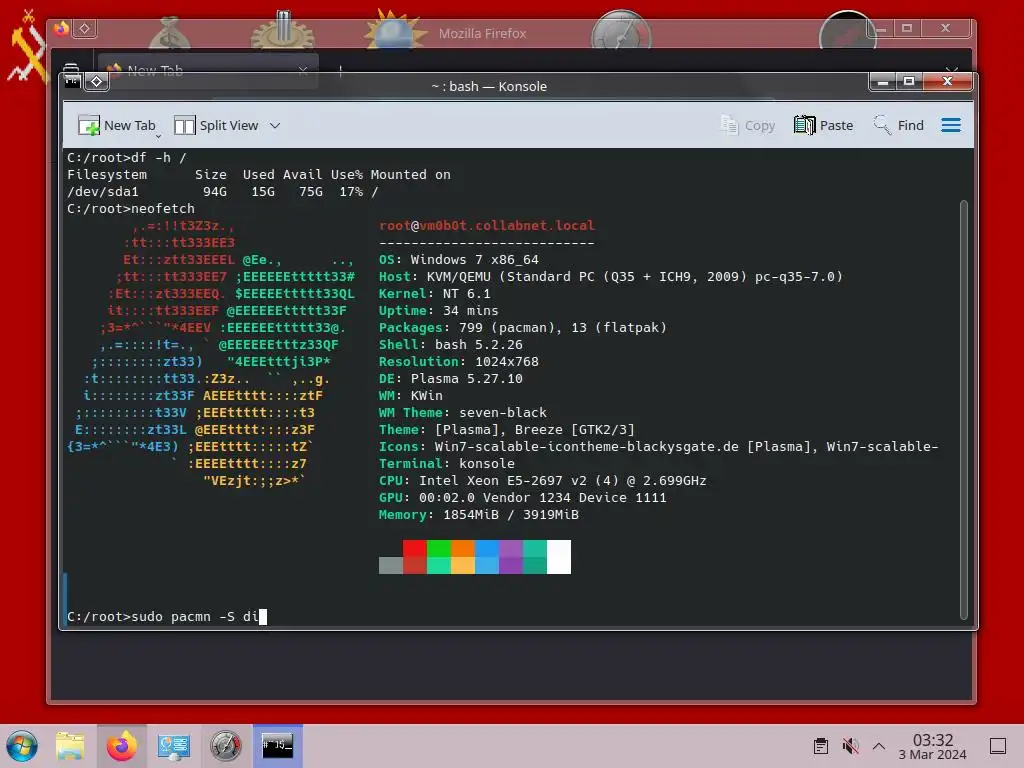
Task: Click the show desktop button
Action: pyautogui.click(x=998, y=746)
